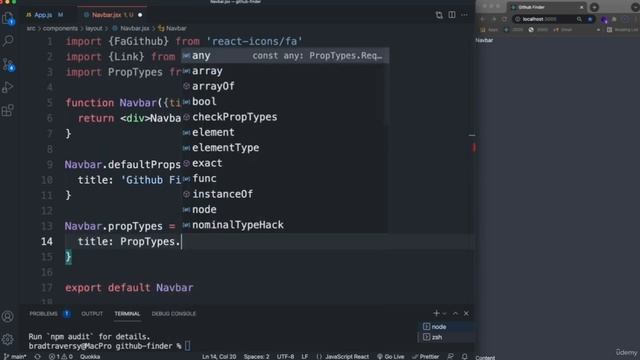
Task: Choose 'instanceOf' suggestion
Action: point(285,194)
